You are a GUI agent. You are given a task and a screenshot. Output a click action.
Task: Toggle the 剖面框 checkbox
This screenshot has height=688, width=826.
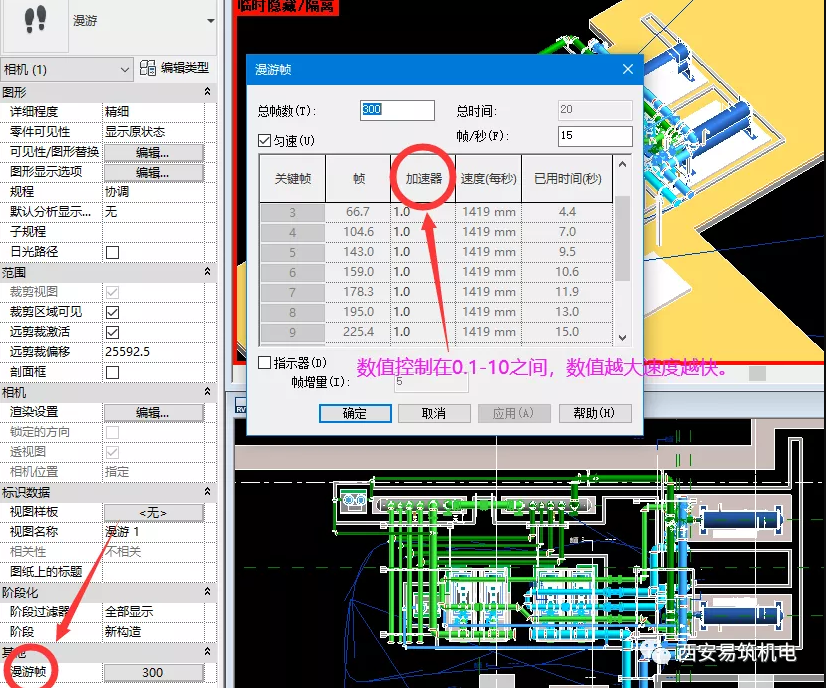click(x=112, y=372)
